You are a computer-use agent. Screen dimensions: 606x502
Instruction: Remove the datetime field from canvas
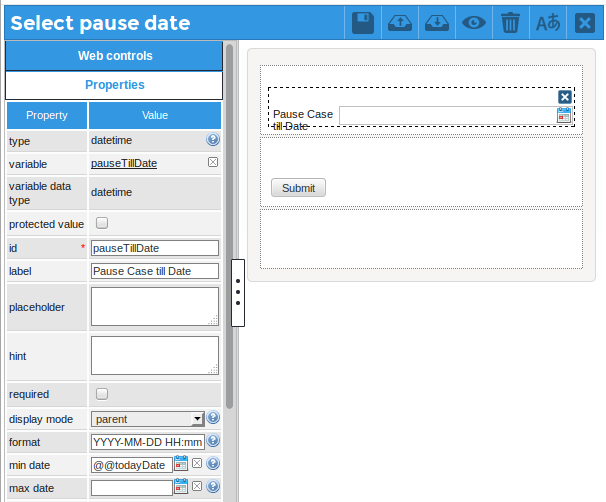(565, 97)
